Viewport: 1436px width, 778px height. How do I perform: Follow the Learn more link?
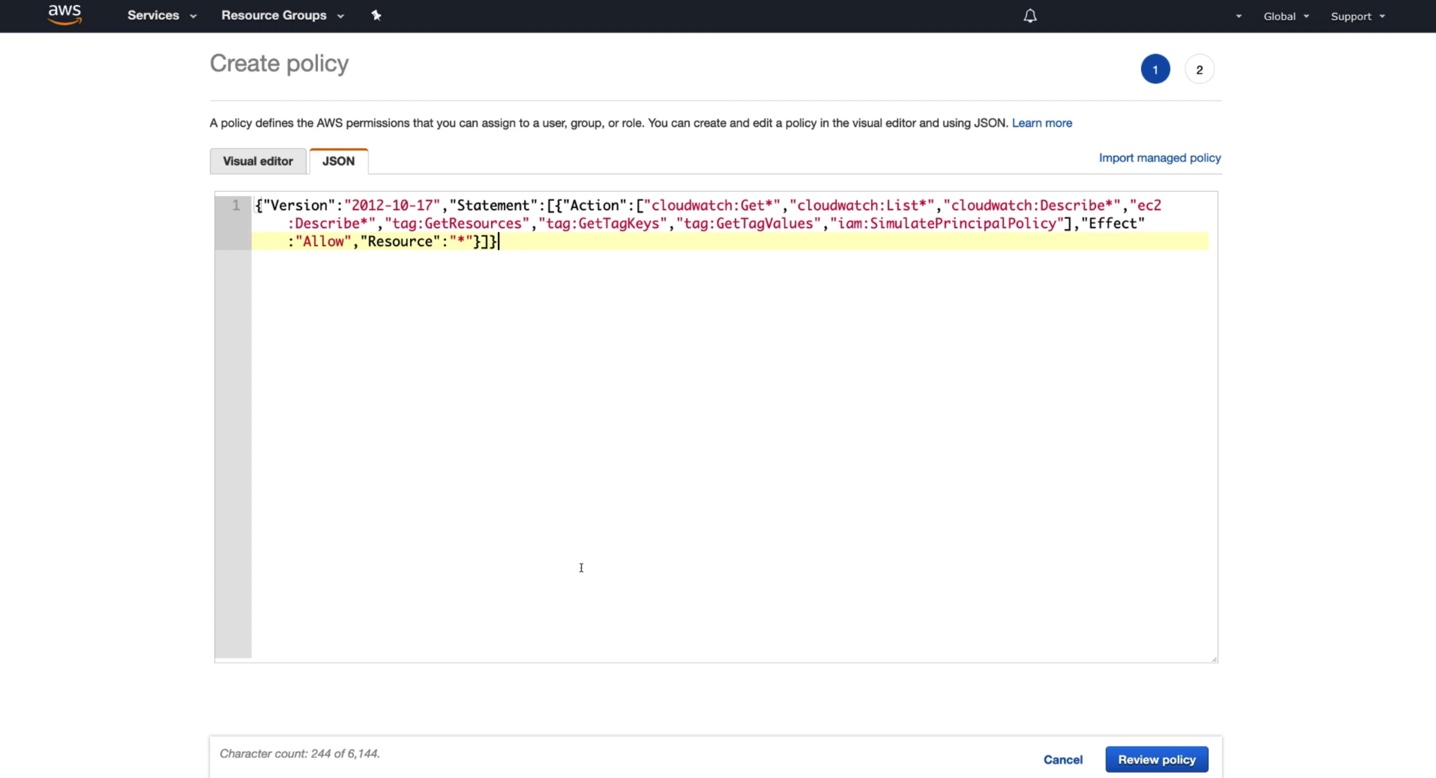pyautogui.click(x=1042, y=123)
